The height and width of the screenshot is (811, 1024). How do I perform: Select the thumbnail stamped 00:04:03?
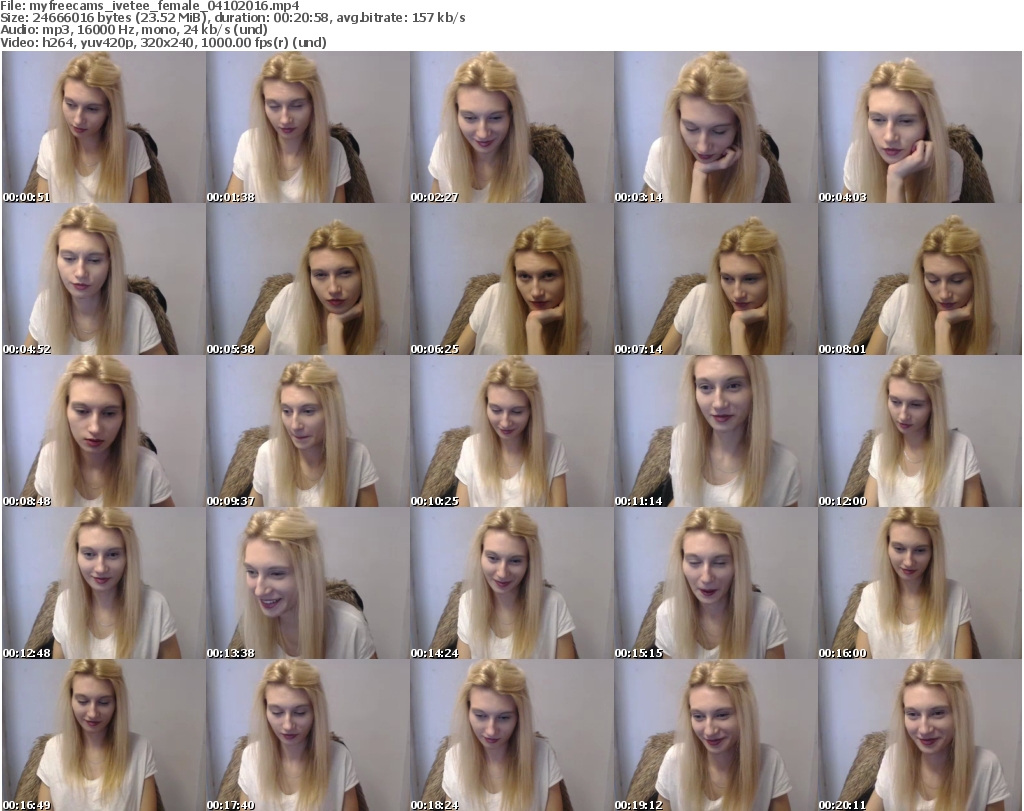point(920,127)
